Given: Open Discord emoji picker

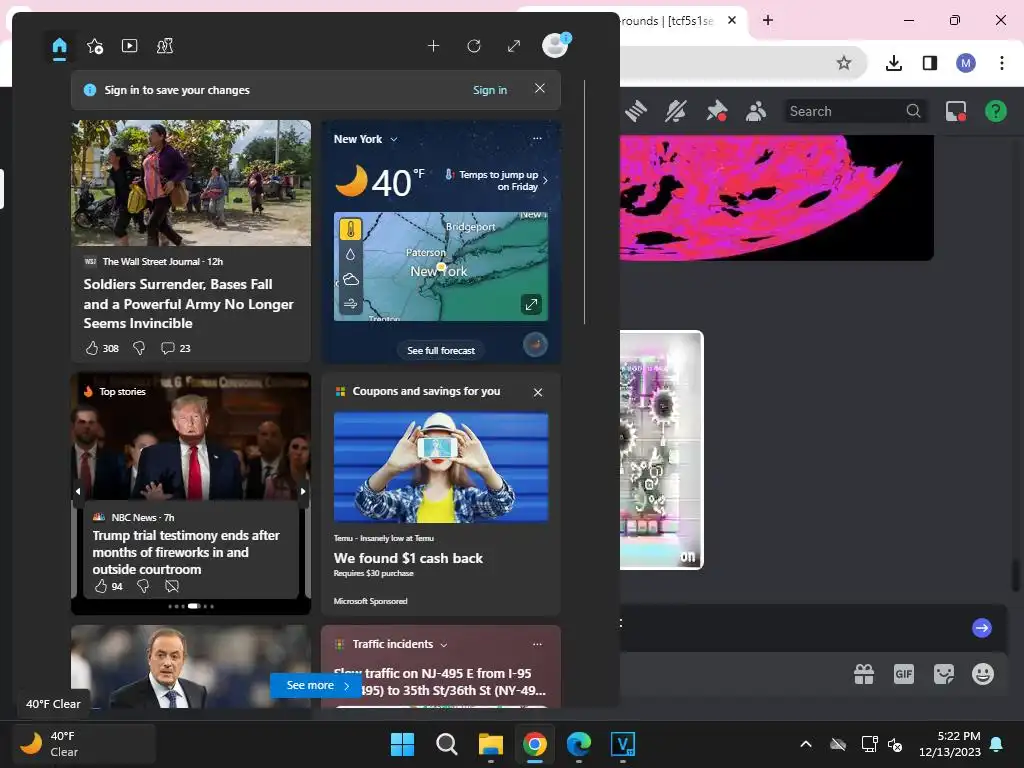Looking at the screenshot, I should click(983, 674).
